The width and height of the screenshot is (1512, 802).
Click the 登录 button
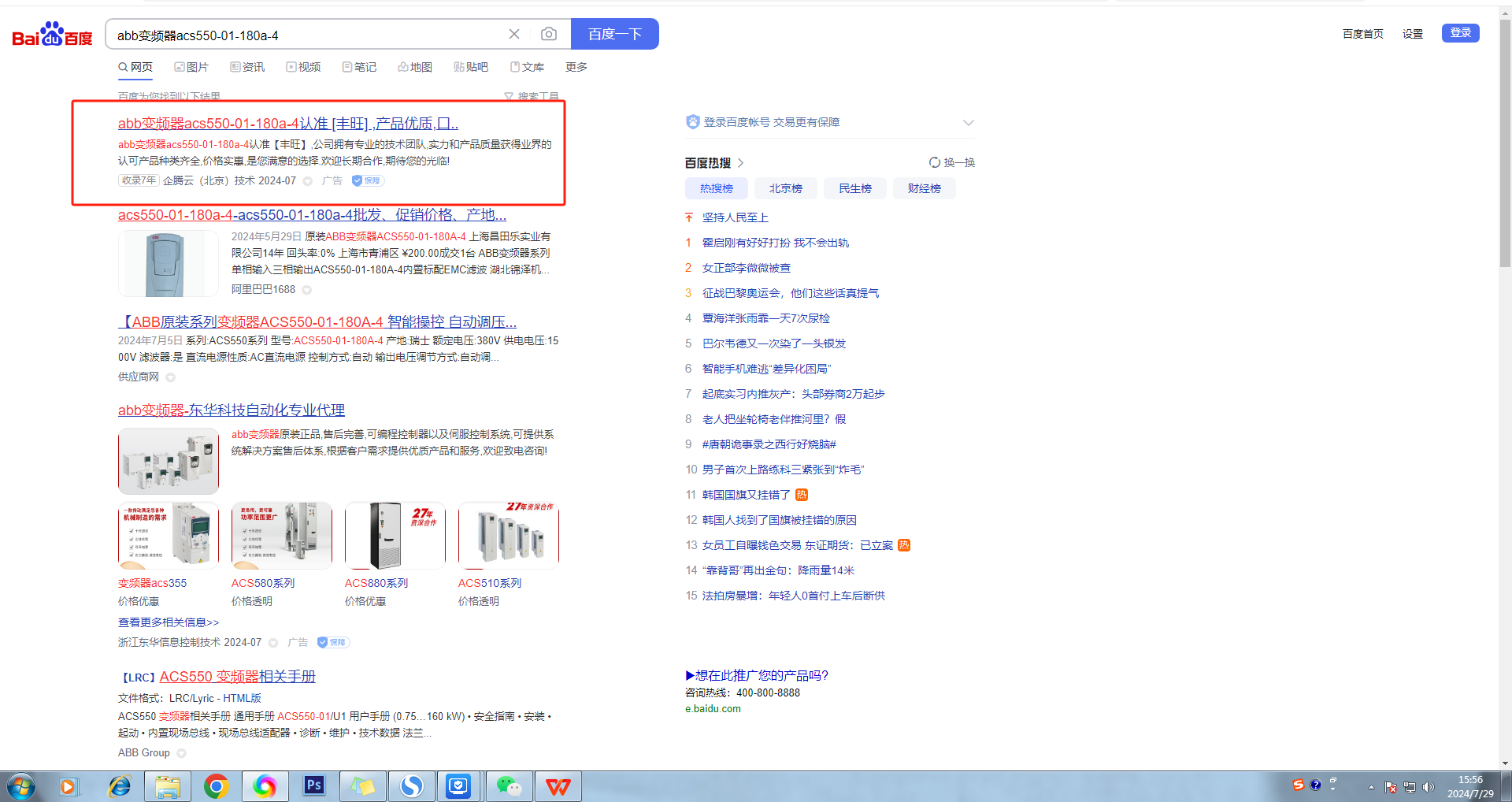[x=1461, y=32]
